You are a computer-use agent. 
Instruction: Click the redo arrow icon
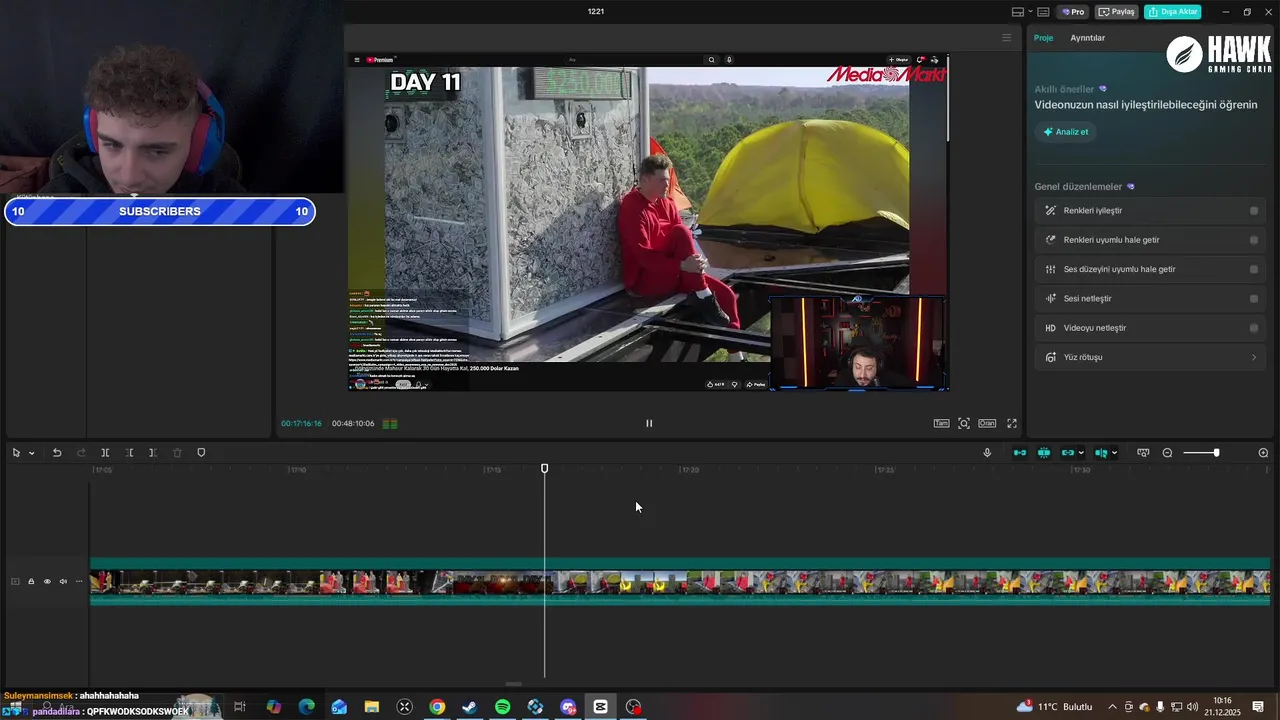pos(81,453)
